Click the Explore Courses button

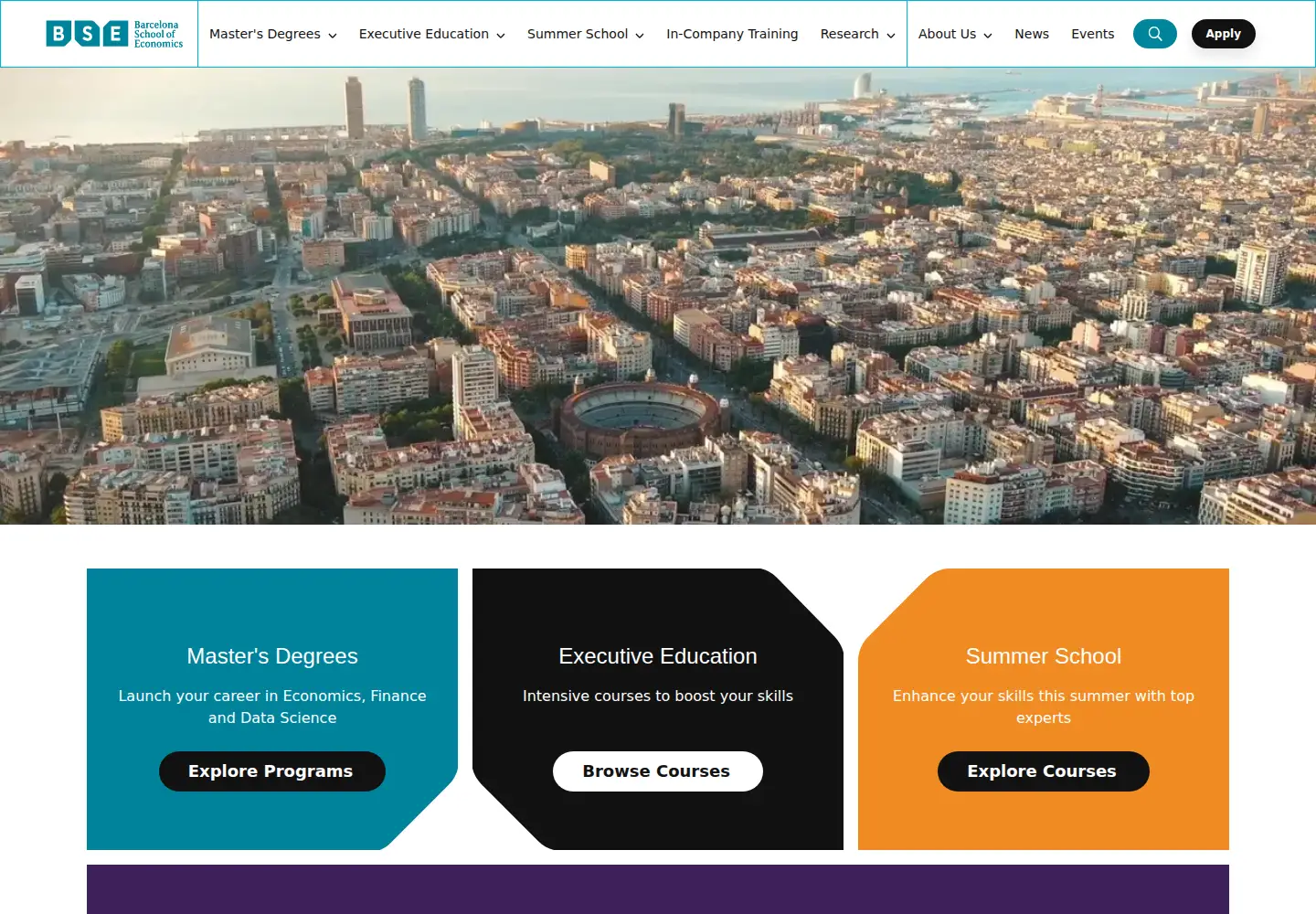click(x=1044, y=771)
